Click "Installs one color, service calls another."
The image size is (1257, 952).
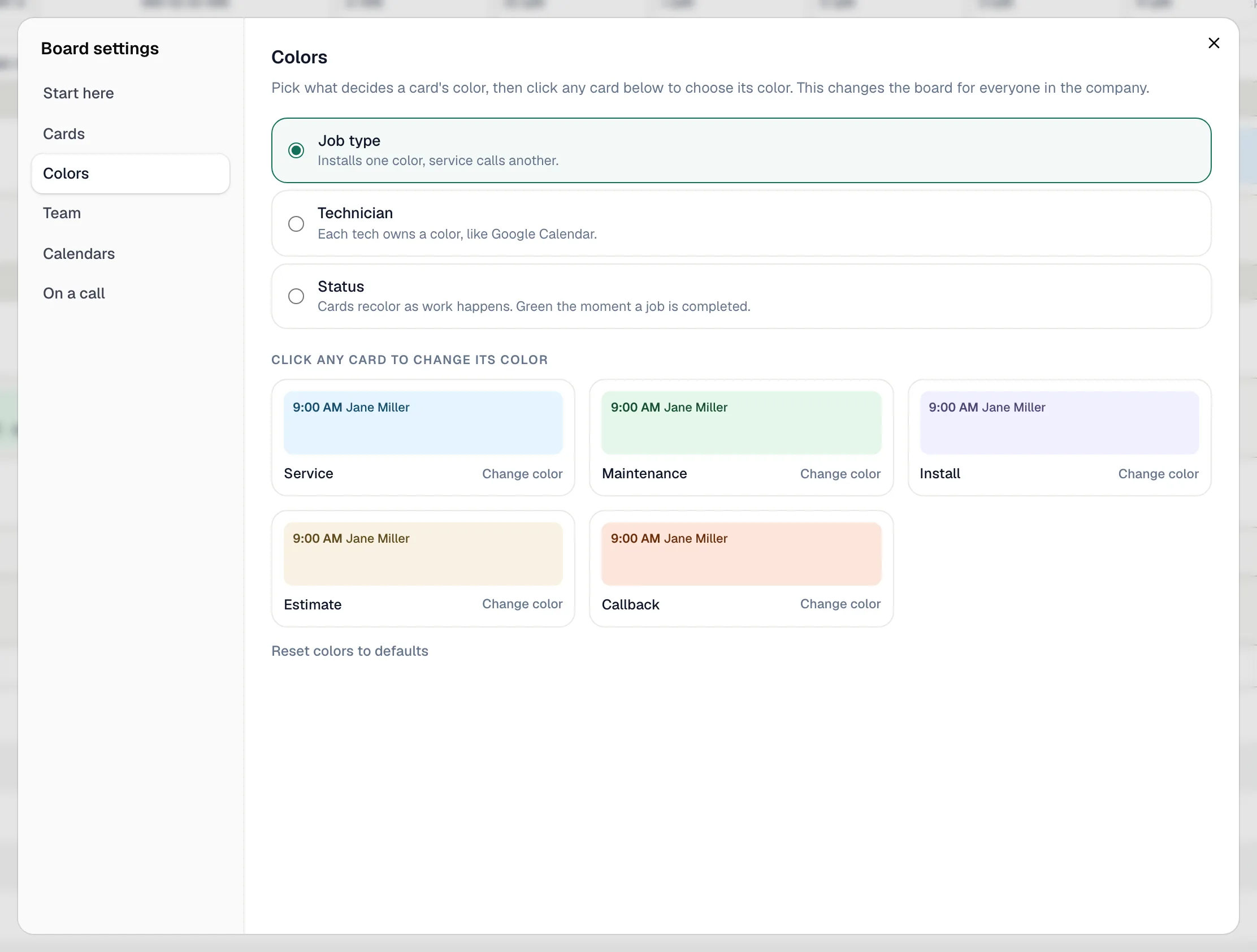point(437,161)
